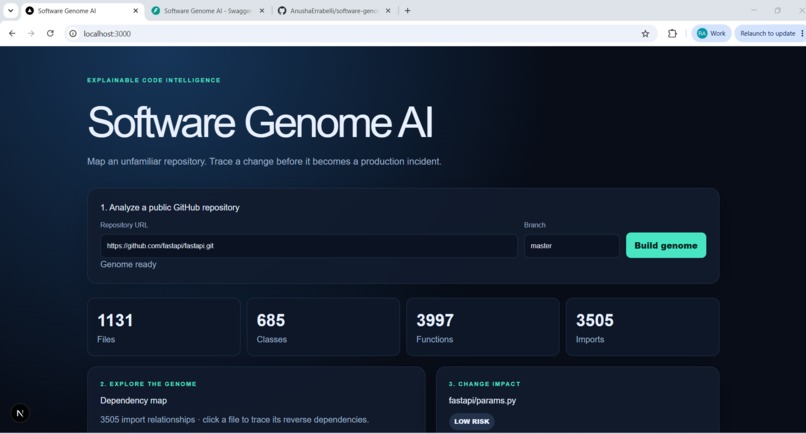Close the Swagger tab
806x434 pixels.
tap(262, 10)
